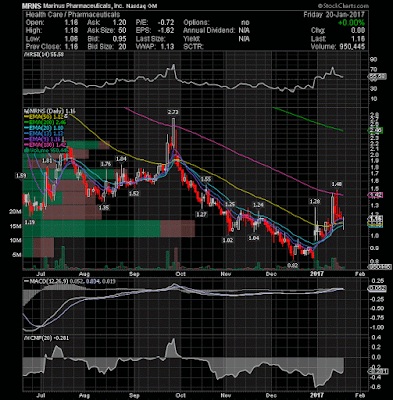
Task: Select the Volume: 950,445 header value
Action: click(x=338, y=47)
